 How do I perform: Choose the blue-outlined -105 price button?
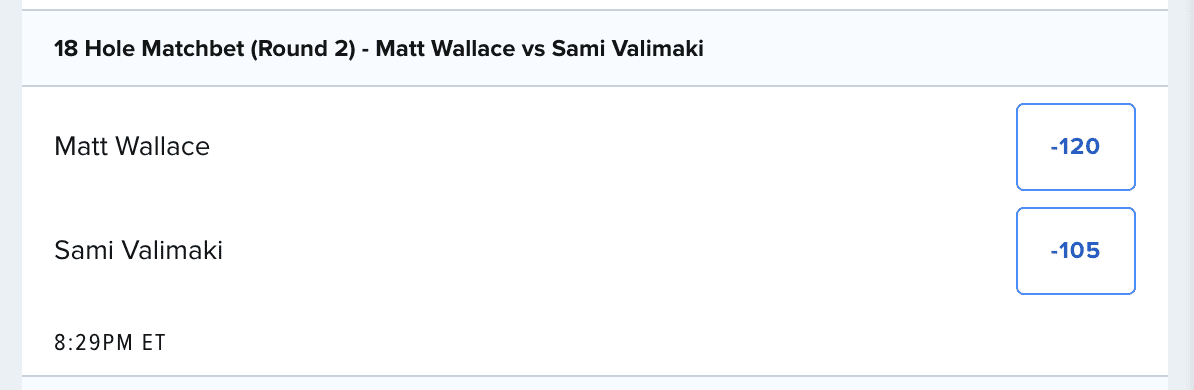pyautogui.click(x=1075, y=251)
